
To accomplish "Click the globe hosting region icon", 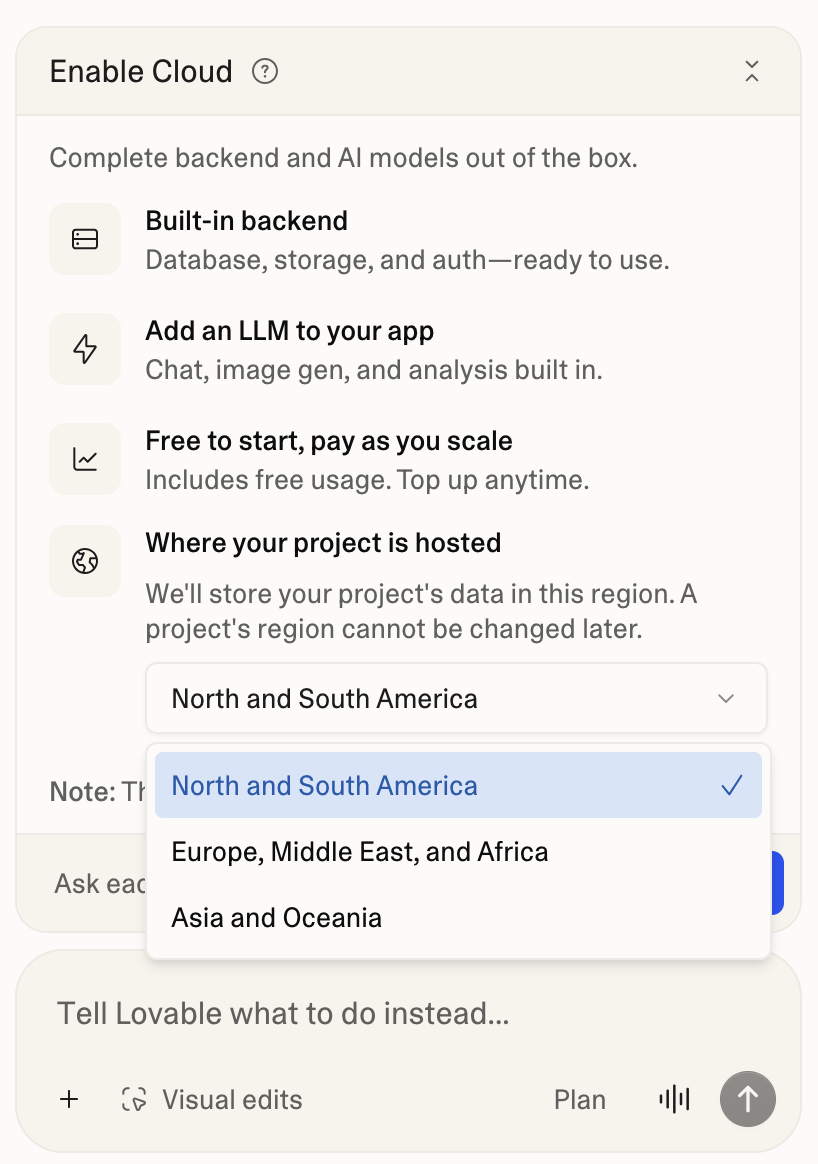I will tap(85, 560).
